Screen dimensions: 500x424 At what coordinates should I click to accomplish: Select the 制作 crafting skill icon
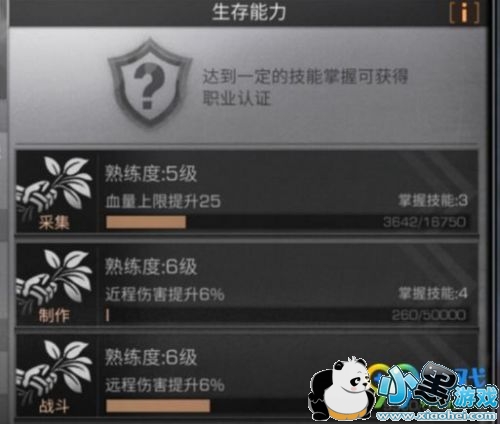pyautogui.click(x=55, y=284)
